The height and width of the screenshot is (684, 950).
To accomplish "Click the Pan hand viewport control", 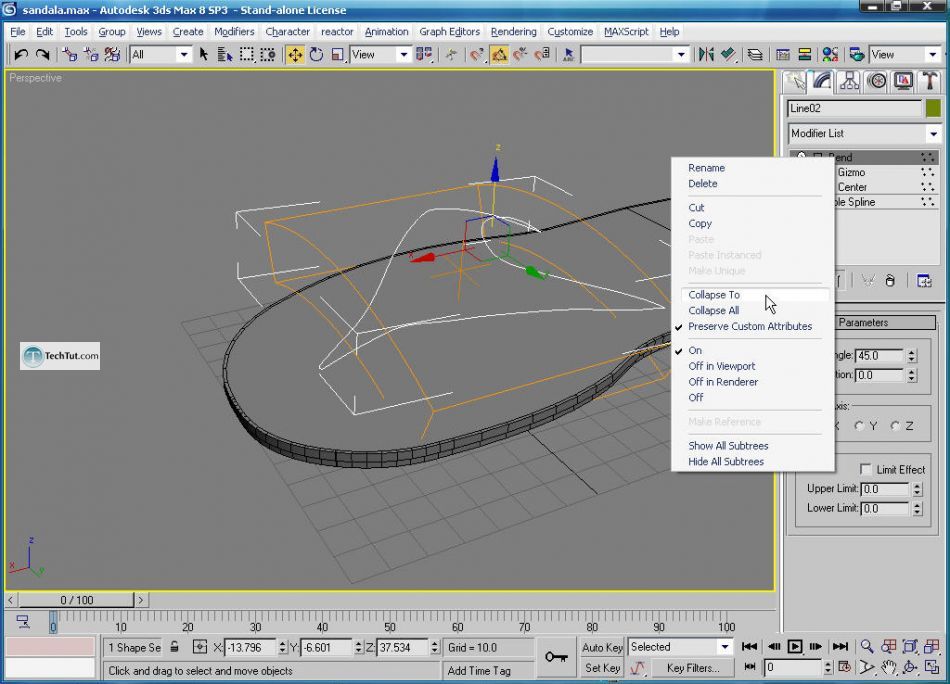I will pyautogui.click(x=888, y=668).
